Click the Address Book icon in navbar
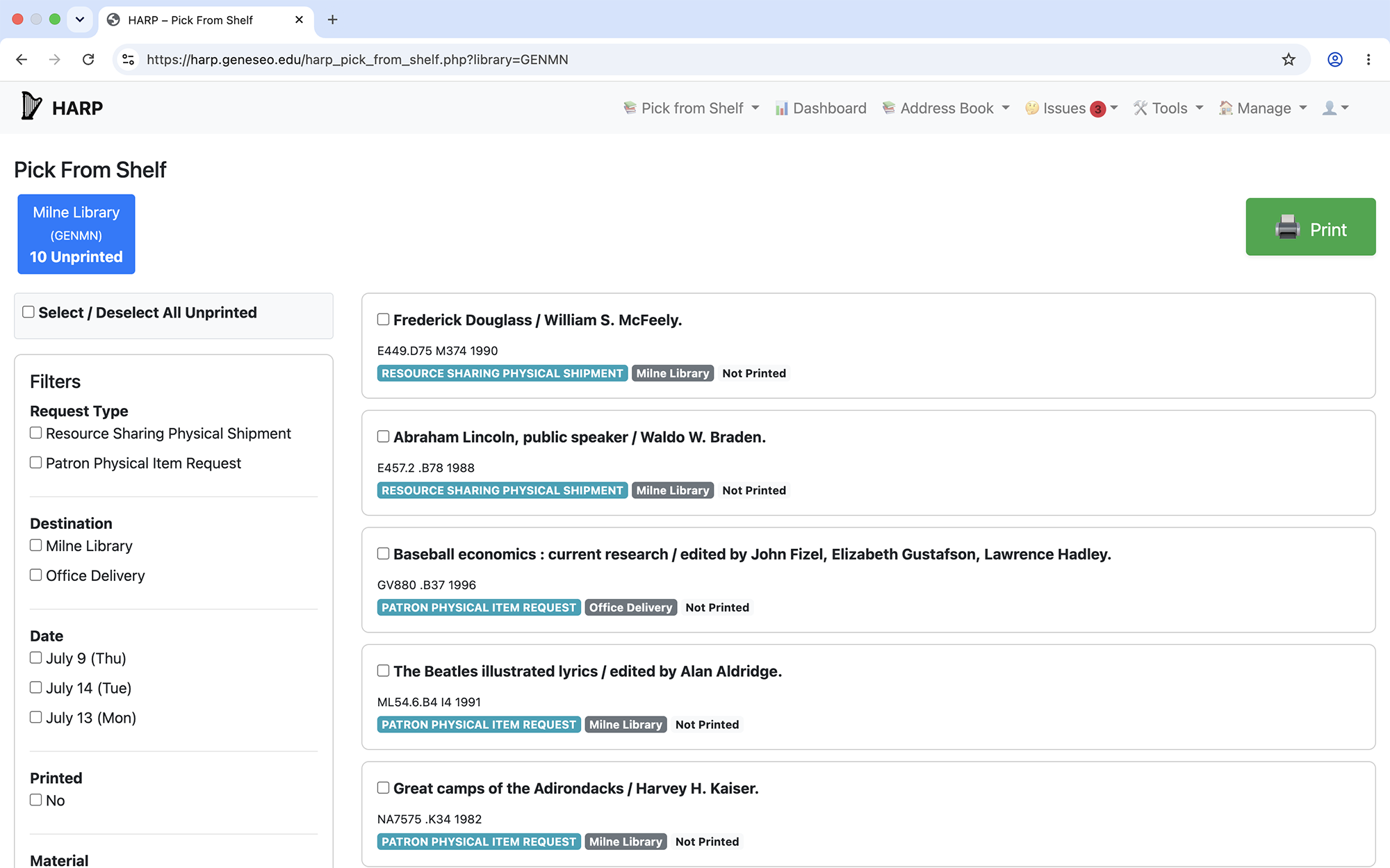Image resolution: width=1390 pixels, height=868 pixels. (x=889, y=108)
